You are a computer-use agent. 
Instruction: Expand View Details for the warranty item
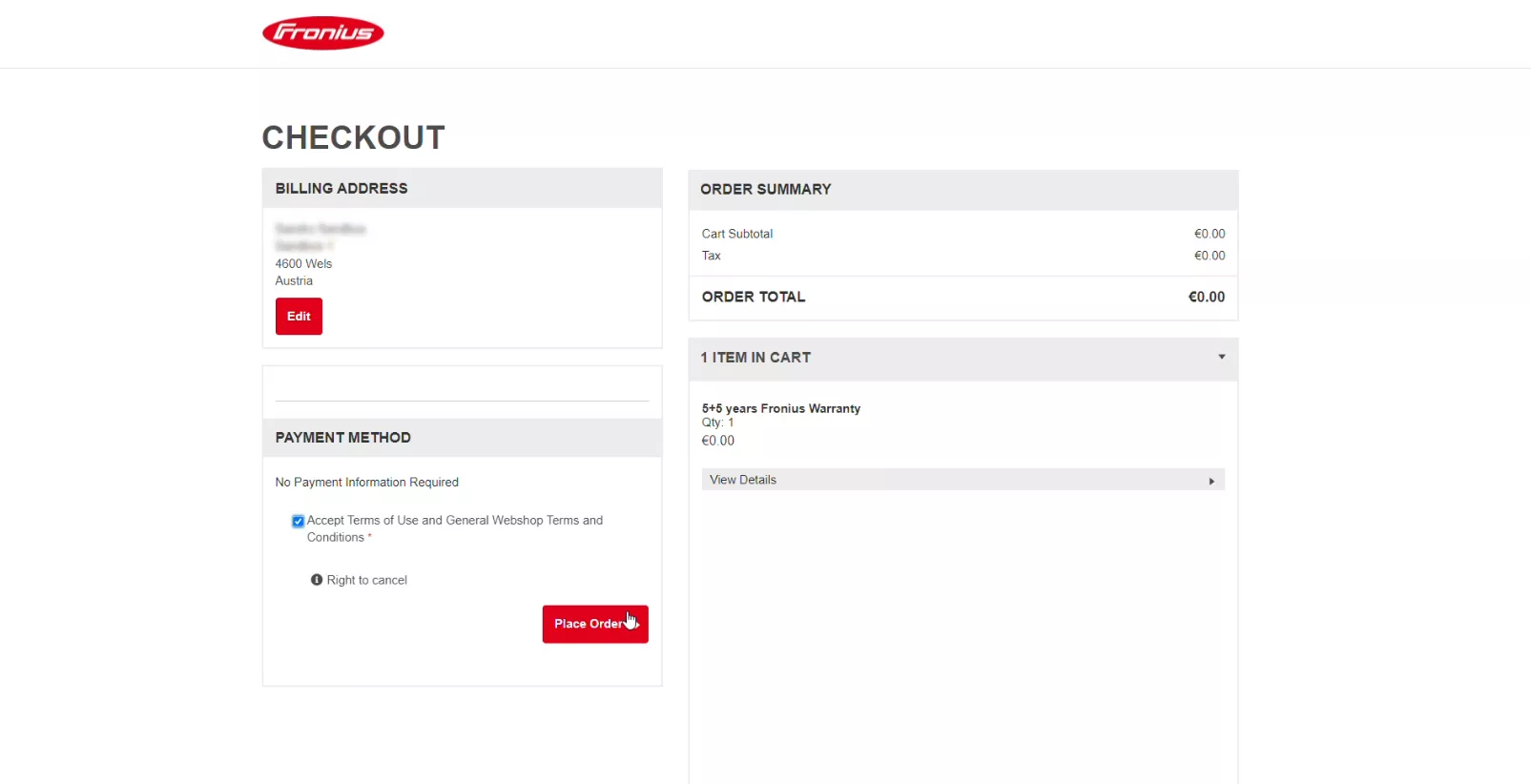[962, 480]
